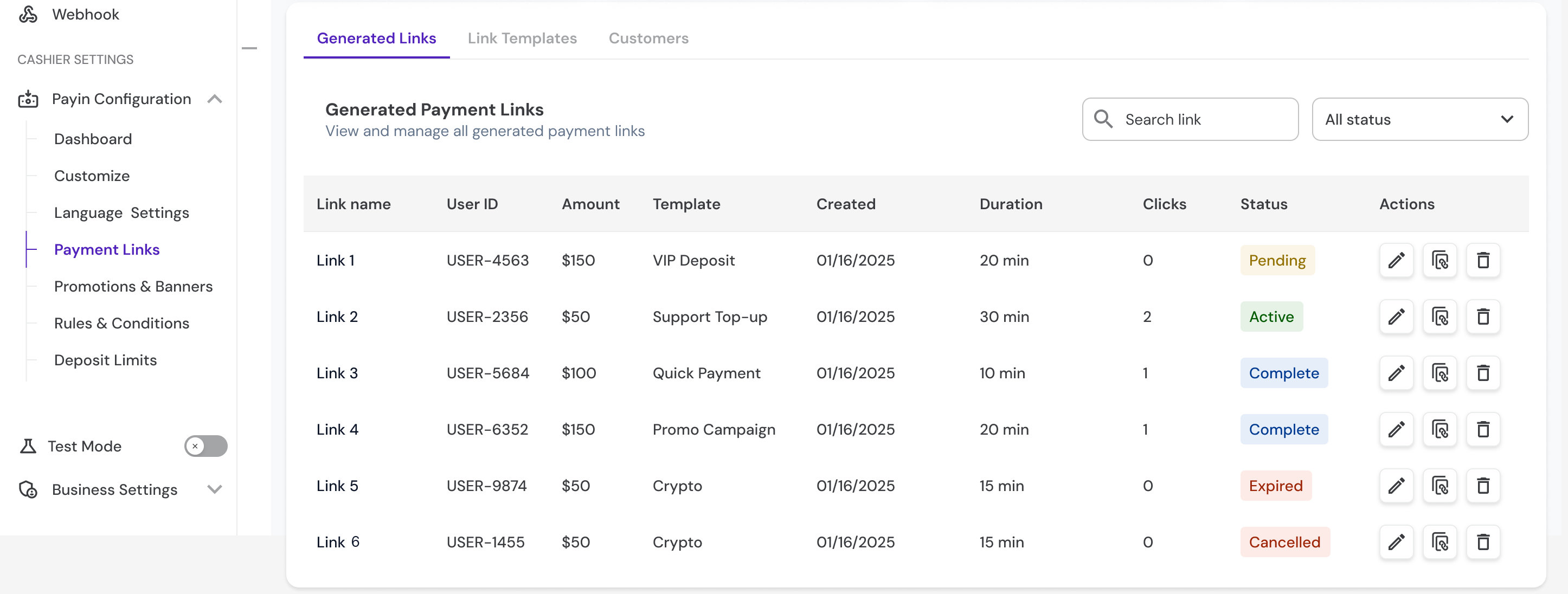The height and width of the screenshot is (594, 1568).
Task: Open Rules & Conditions in the sidebar
Action: pyautogui.click(x=122, y=323)
